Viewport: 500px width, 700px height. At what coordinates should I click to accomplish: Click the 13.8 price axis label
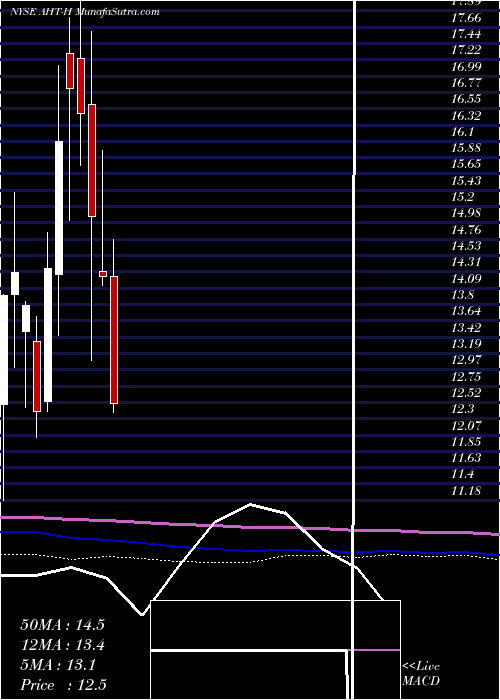click(x=463, y=295)
